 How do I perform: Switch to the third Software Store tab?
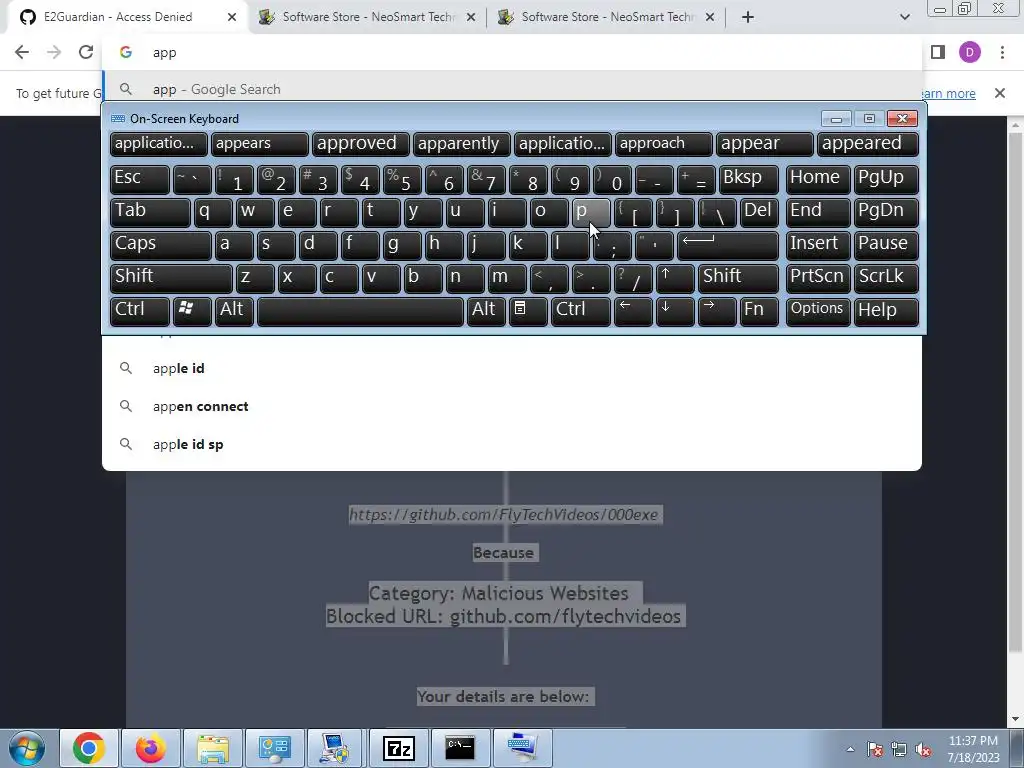(606, 17)
